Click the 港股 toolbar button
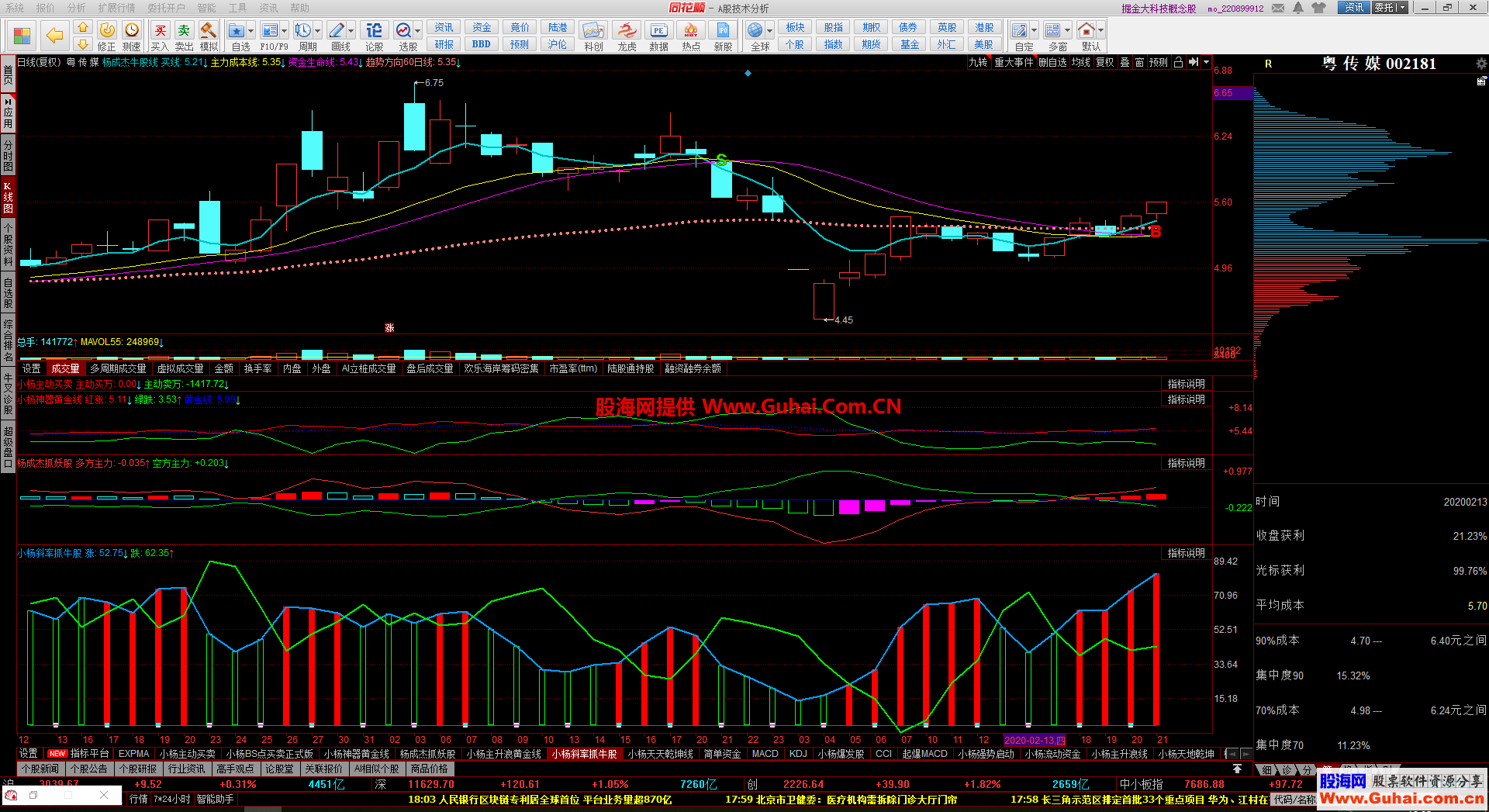The image size is (1489, 812). tap(984, 27)
